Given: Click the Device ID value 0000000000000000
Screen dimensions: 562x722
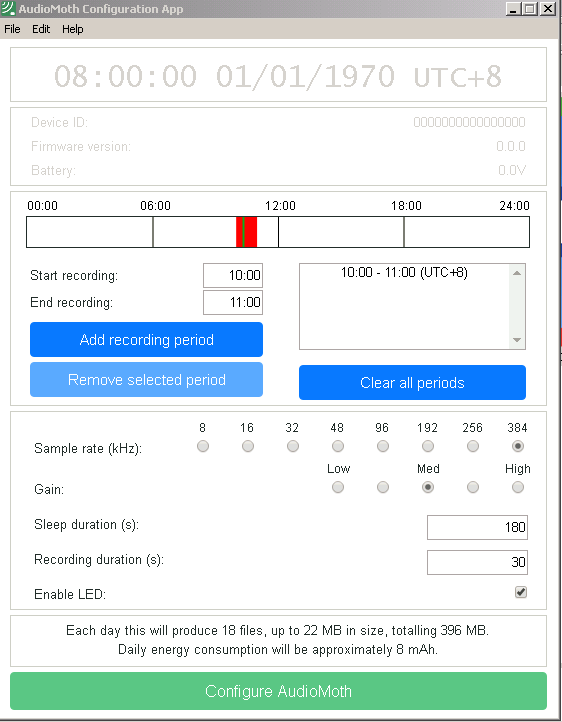Looking at the screenshot, I should pyautogui.click(x=469, y=122).
